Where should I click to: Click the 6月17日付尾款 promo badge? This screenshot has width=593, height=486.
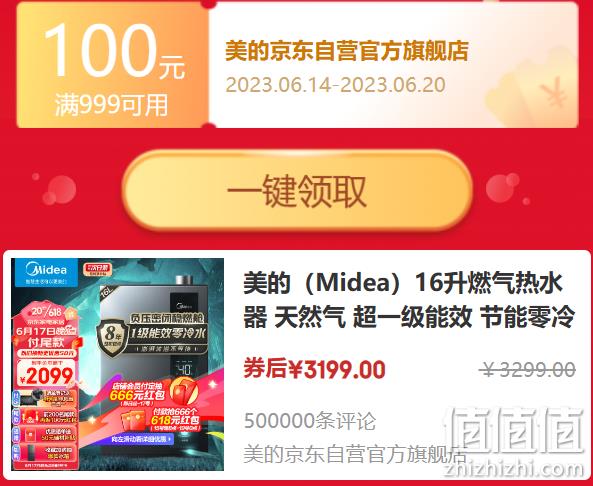(x=47, y=337)
